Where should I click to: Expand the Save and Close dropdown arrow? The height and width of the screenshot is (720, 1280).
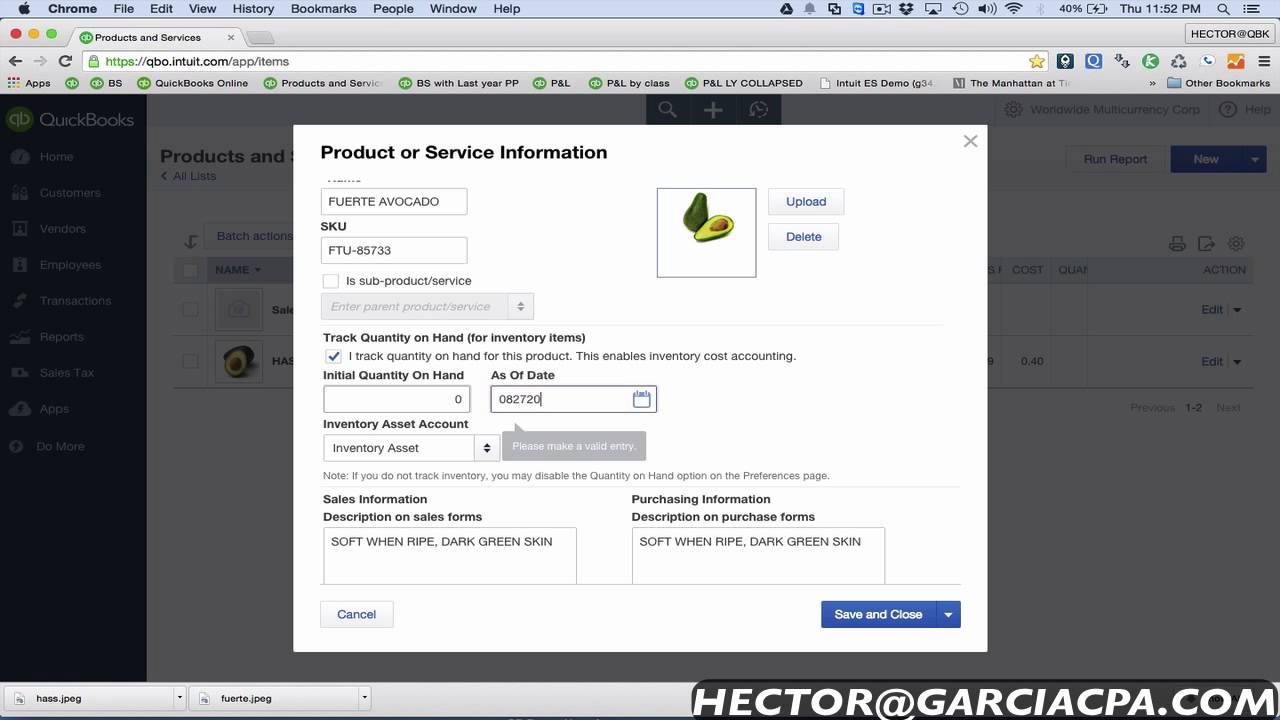tap(948, 614)
